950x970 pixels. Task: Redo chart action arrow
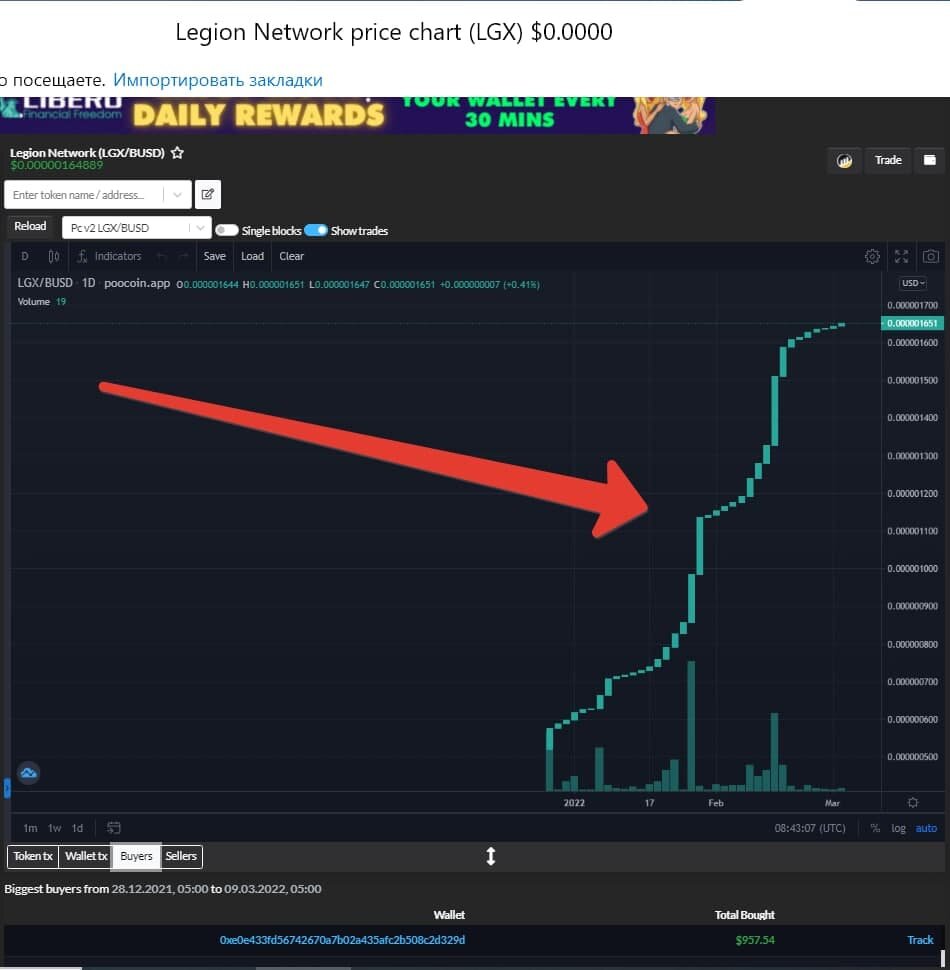[183, 256]
